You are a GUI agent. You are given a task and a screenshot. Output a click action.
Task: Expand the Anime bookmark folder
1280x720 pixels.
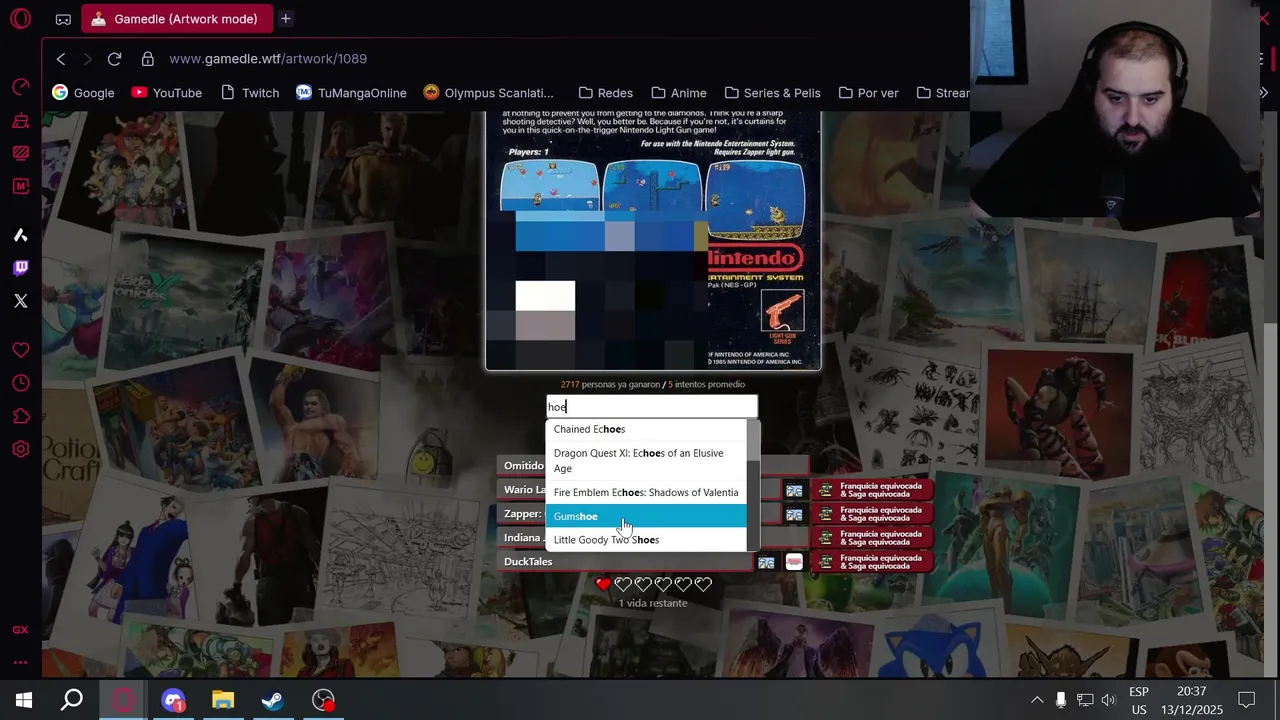coord(678,93)
